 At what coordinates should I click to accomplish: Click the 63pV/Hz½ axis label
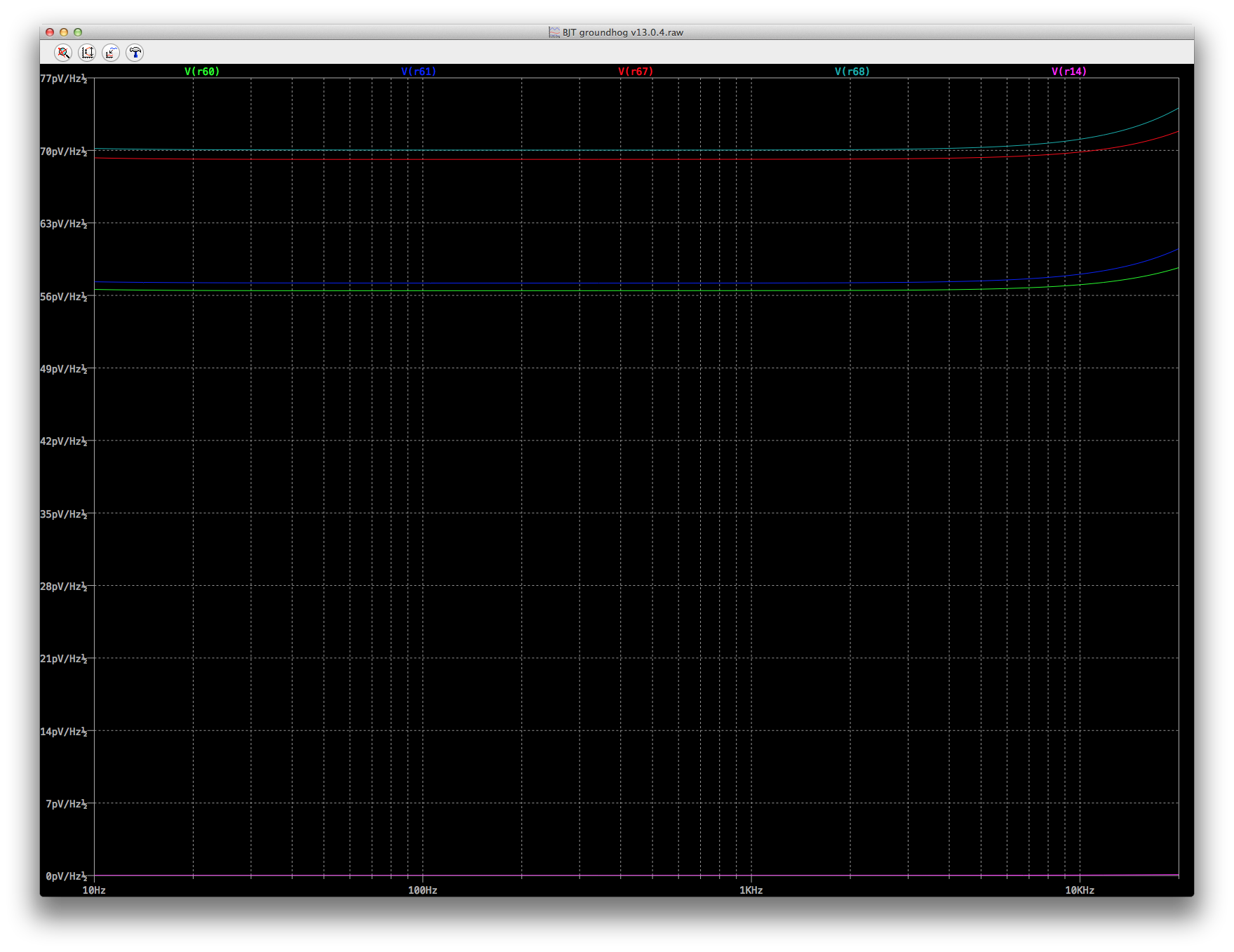(64, 224)
